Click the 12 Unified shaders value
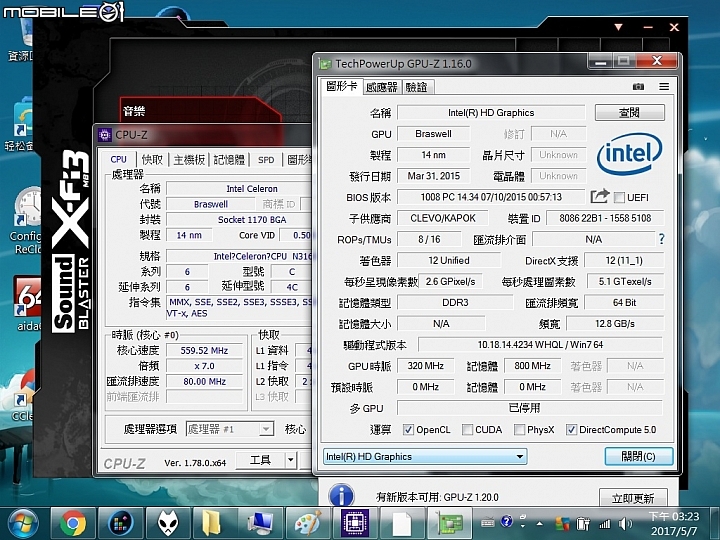720x540 pixels. 449,260
